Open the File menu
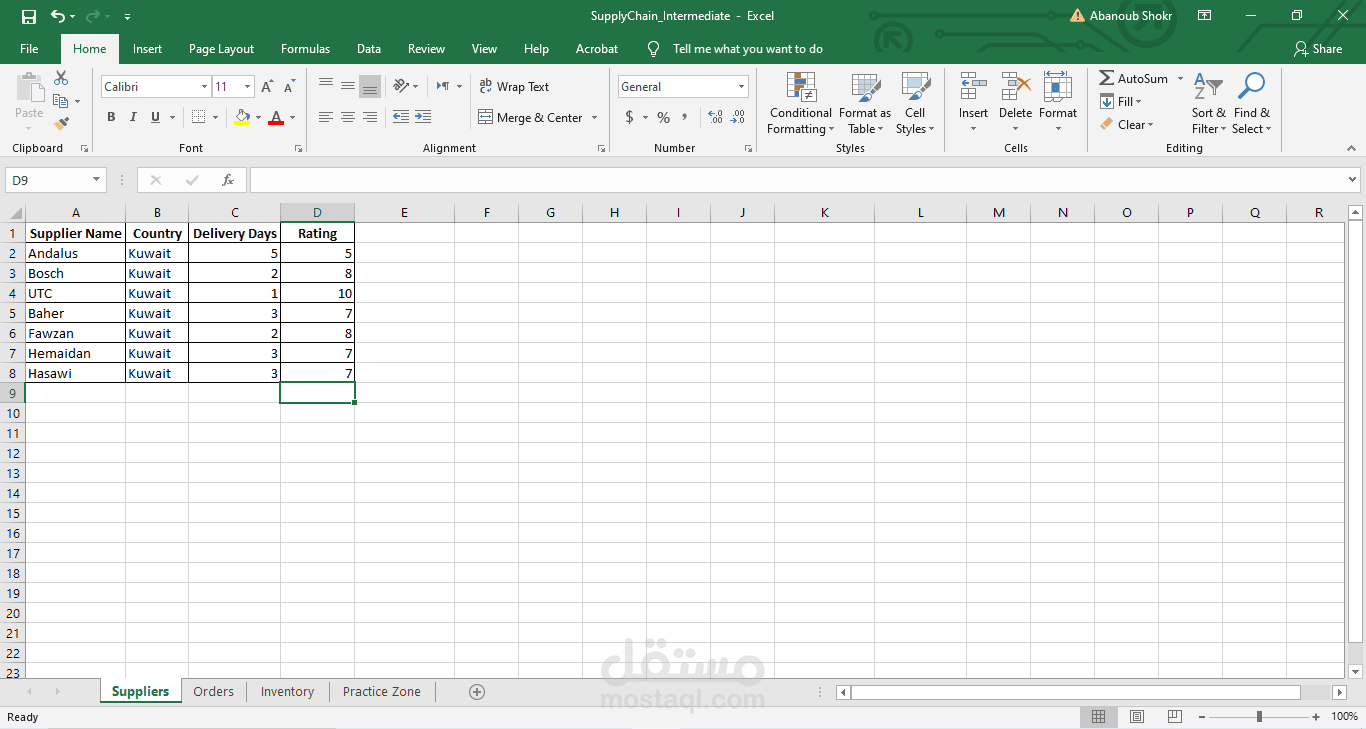Viewport: 1366px width, 729px height. click(x=29, y=49)
